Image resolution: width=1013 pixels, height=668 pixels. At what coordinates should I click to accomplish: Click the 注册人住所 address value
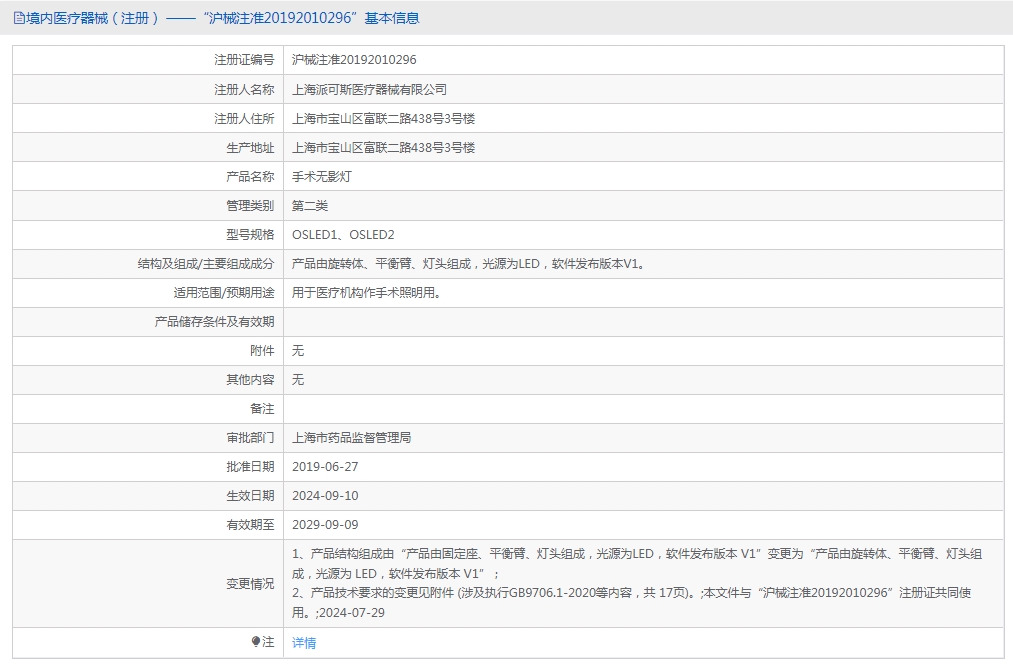click(383, 118)
